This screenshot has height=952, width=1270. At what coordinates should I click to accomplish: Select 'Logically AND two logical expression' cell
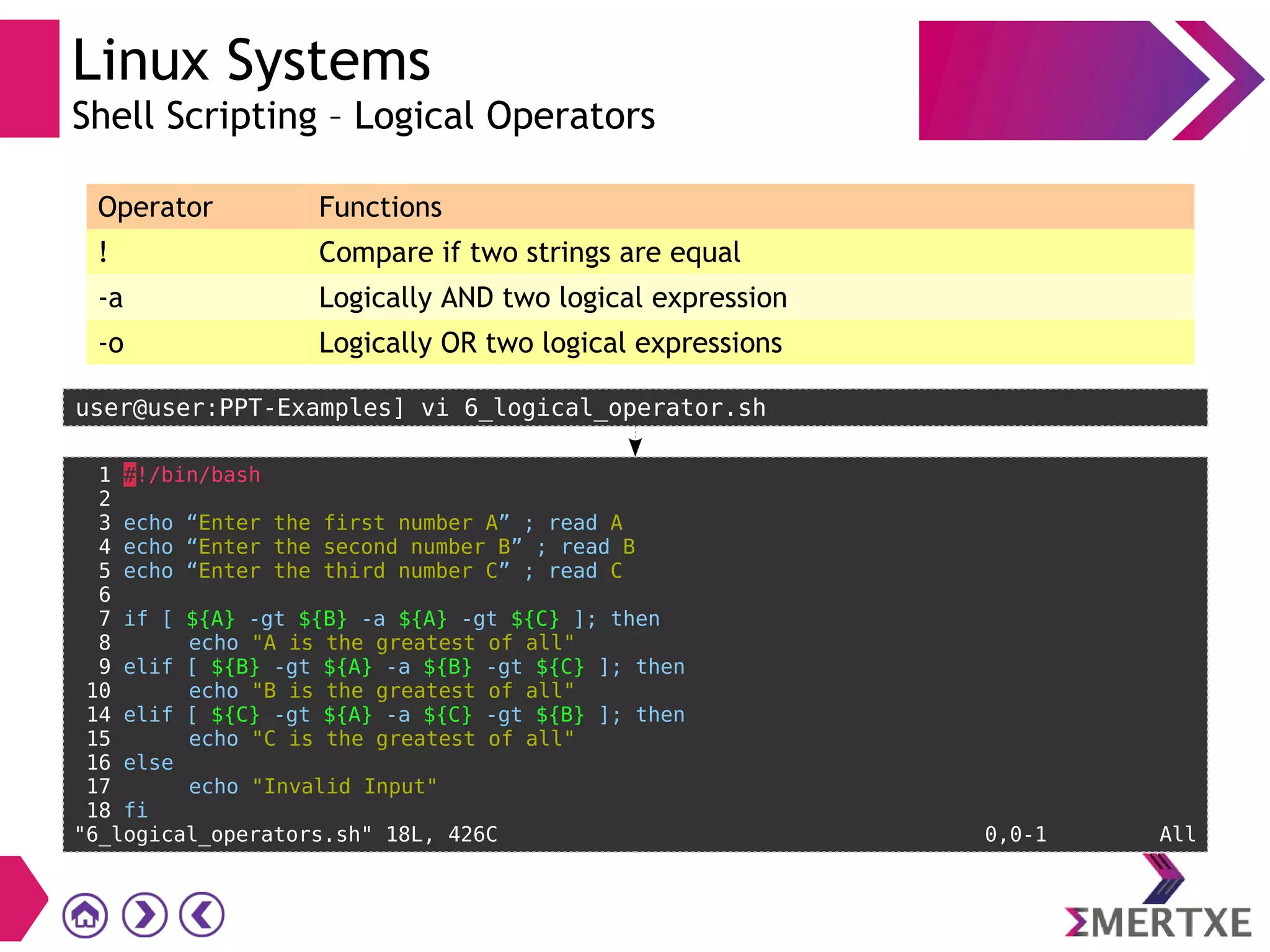coord(751,297)
